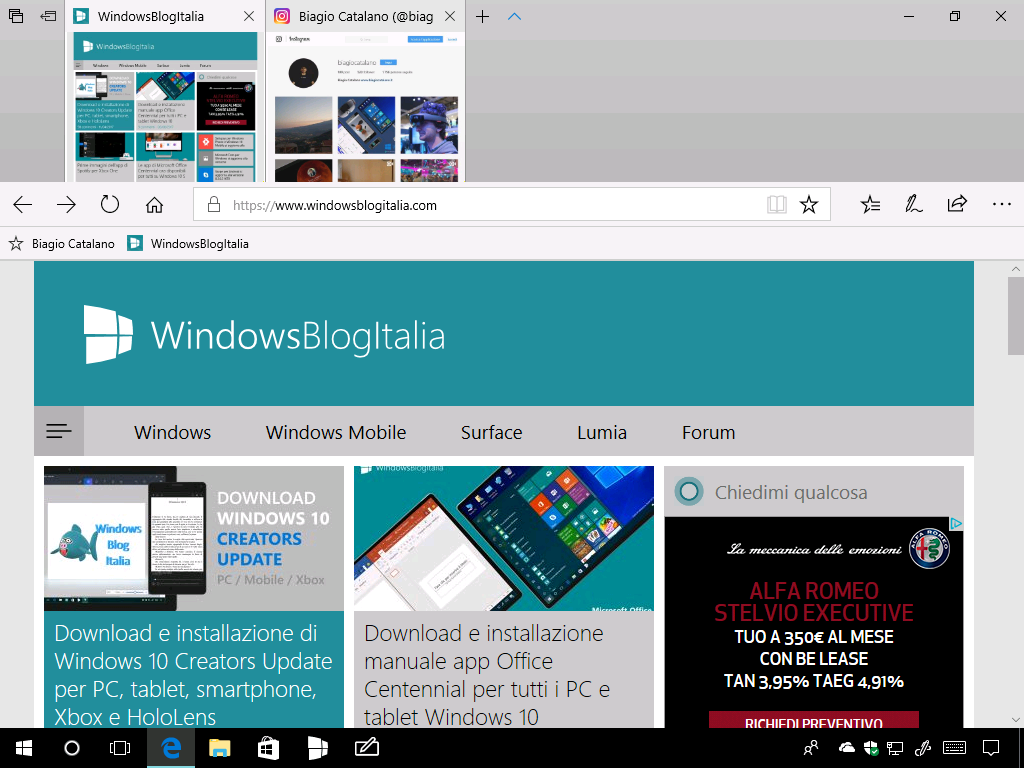Open AdChoices icon on Alfa Romeo ad
Viewport: 1024px width, 768px height.
[x=955, y=523]
